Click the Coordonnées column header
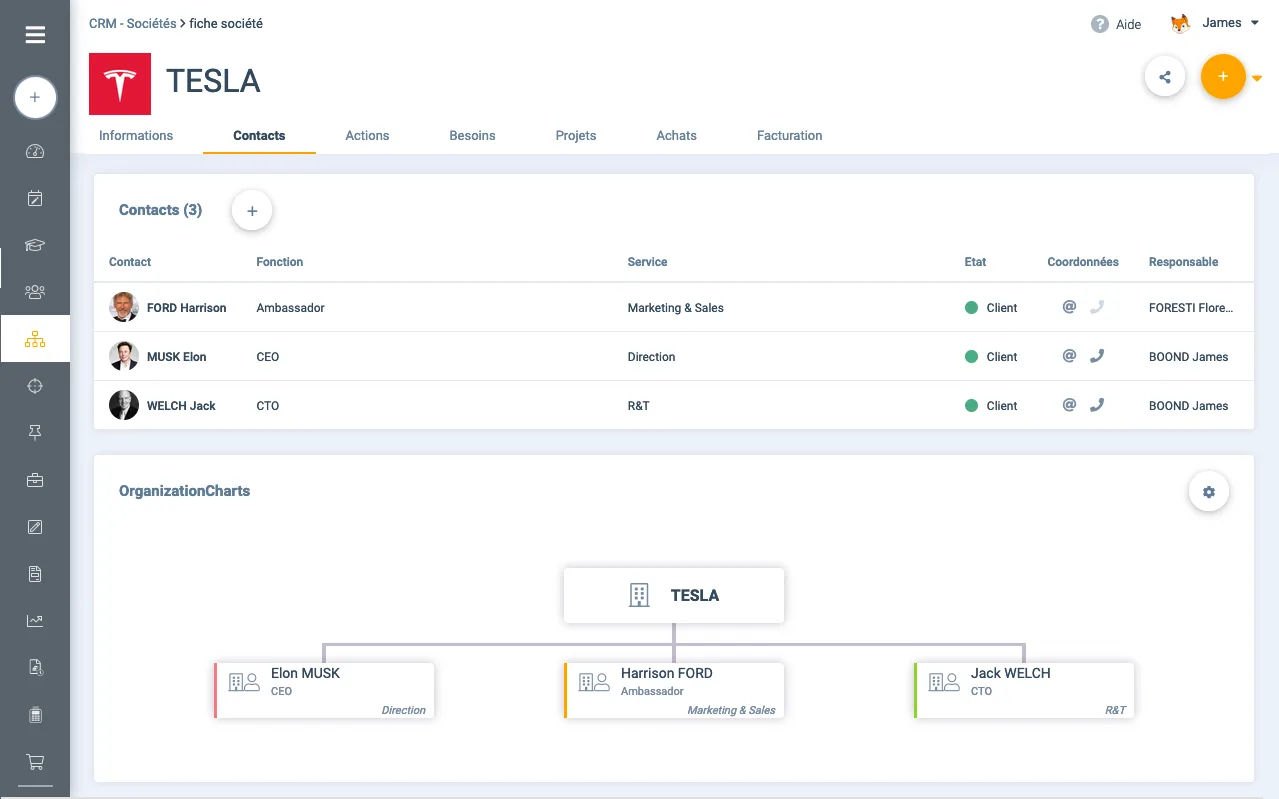 point(1083,262)
